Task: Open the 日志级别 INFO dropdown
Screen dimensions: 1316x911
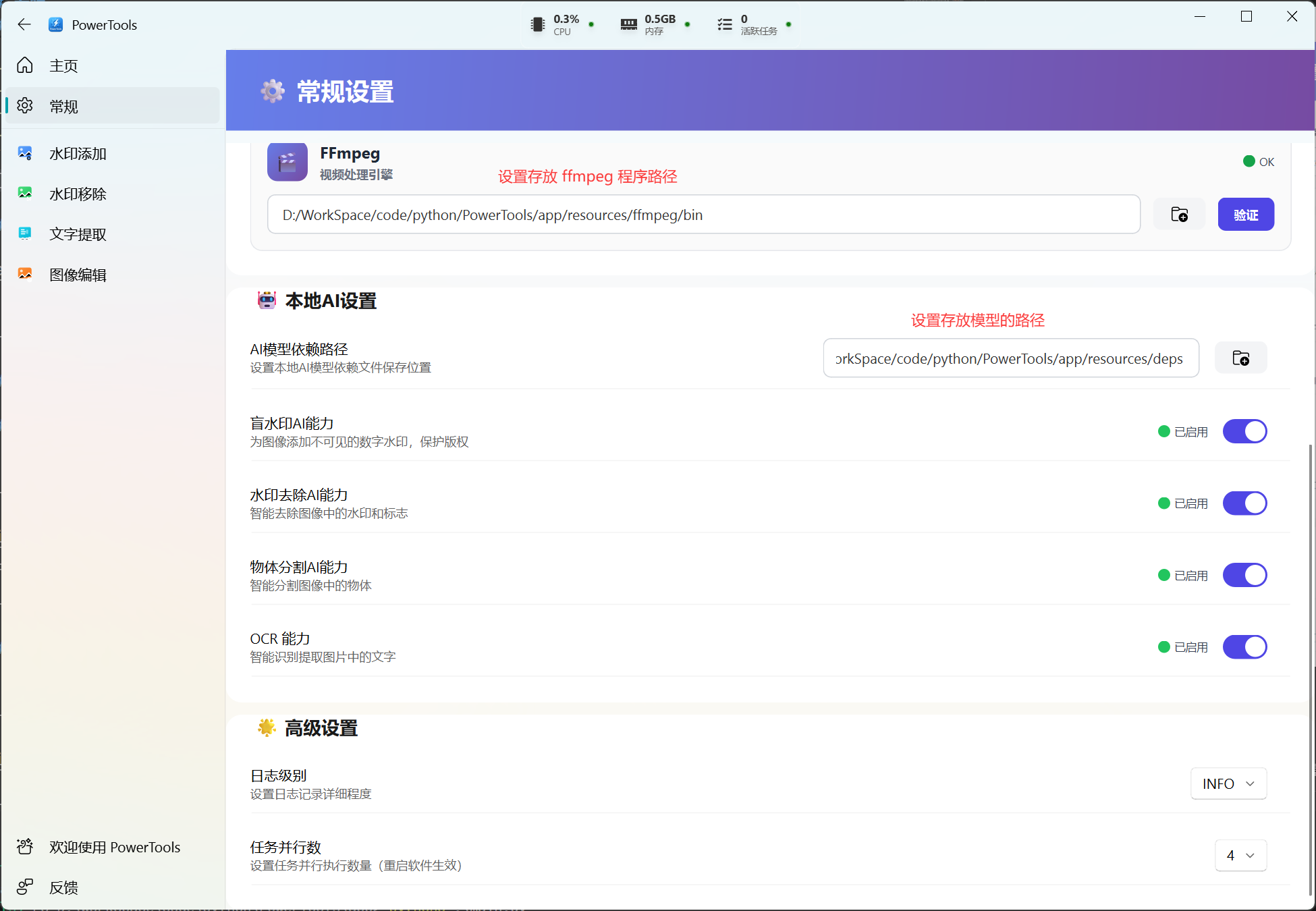Action: pos(1228,783)
